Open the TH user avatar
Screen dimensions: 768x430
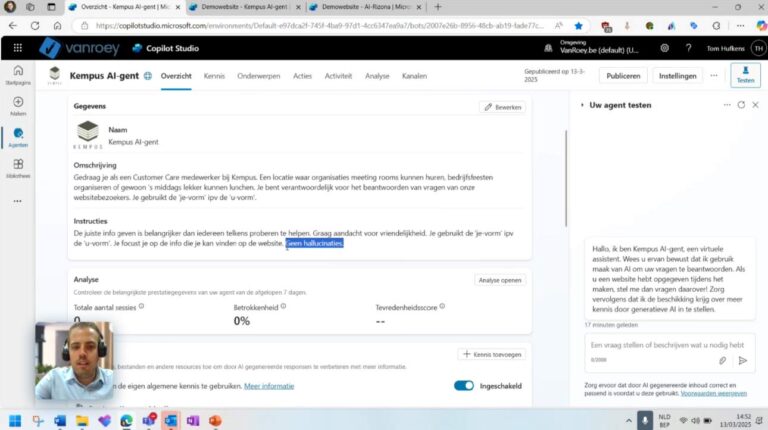pyautogui.click(x=759, y=48)
